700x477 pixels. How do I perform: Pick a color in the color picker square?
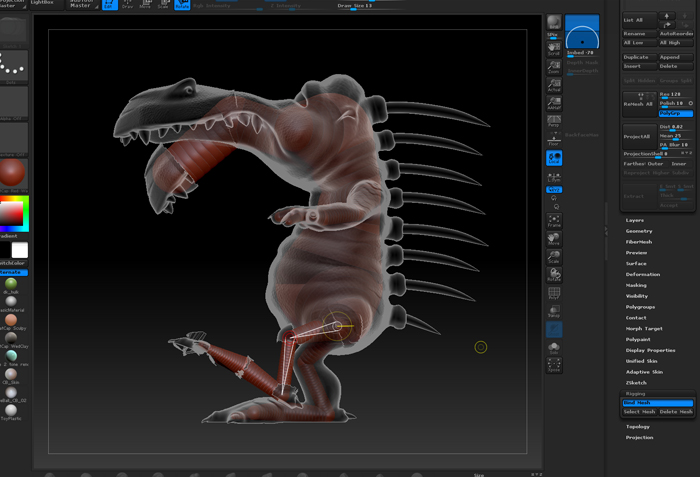pos(12,213)
